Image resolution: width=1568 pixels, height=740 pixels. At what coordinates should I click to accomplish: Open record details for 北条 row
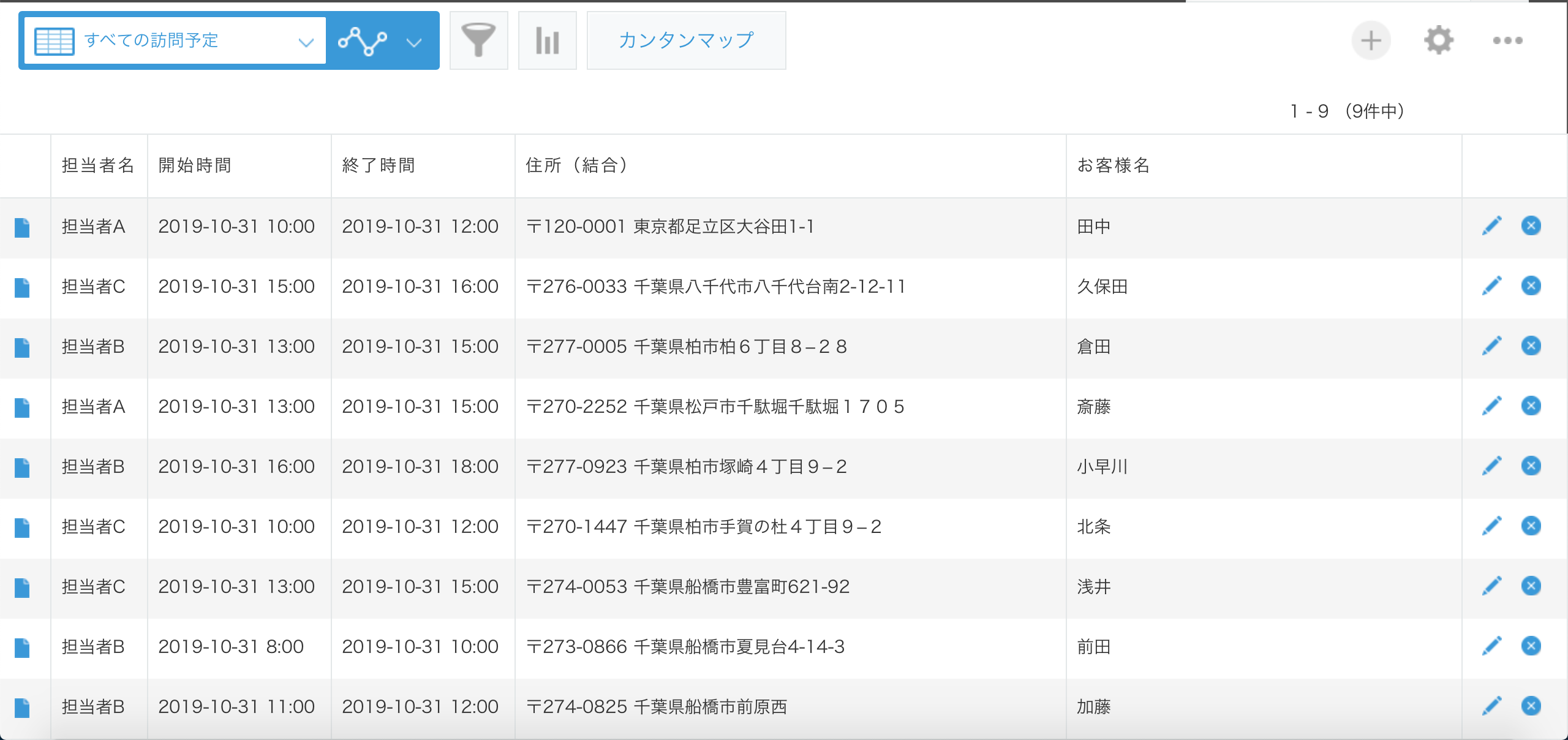(22, 527)
